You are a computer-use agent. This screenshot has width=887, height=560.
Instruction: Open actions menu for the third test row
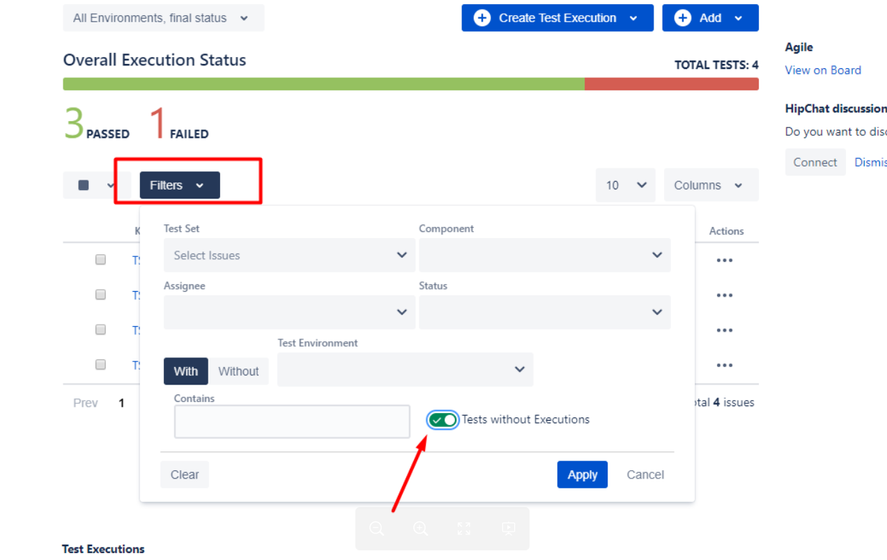(725, 330)
